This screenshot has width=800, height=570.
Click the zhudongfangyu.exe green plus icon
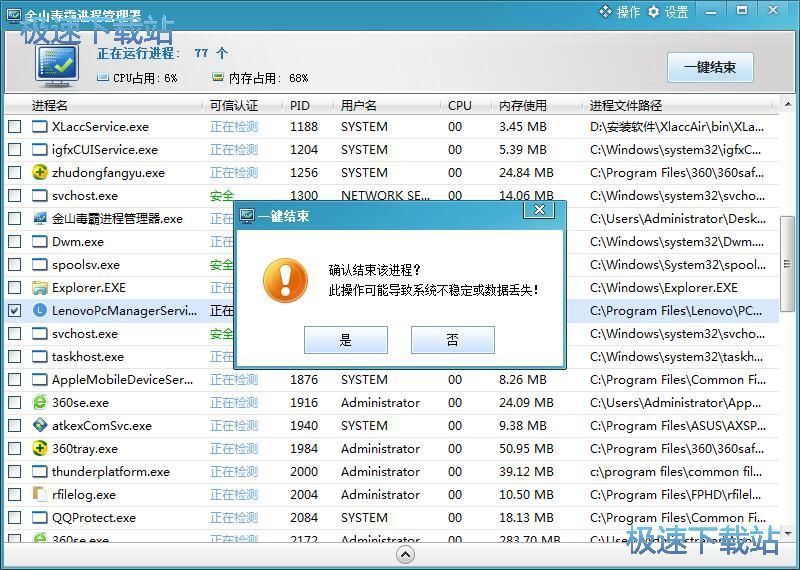(x=40, y=172)
